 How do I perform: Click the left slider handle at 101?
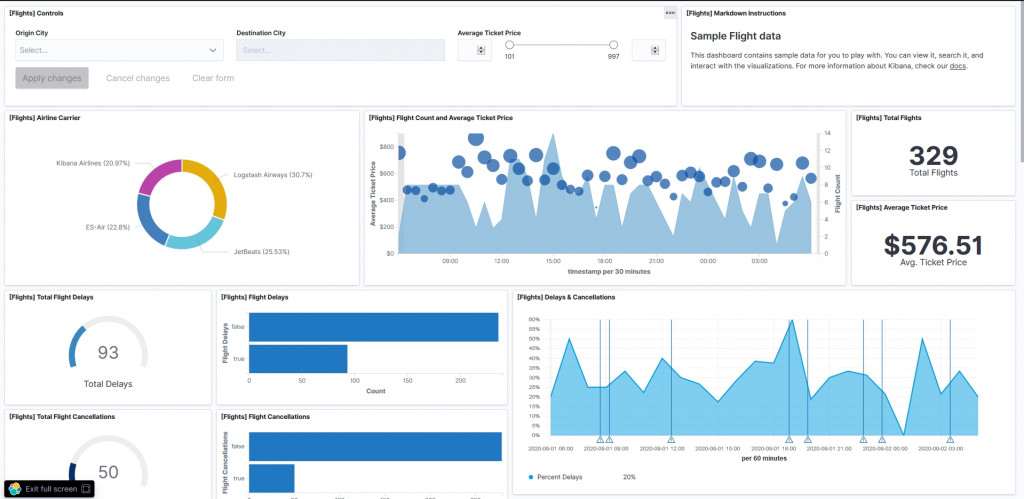[509, 45]
